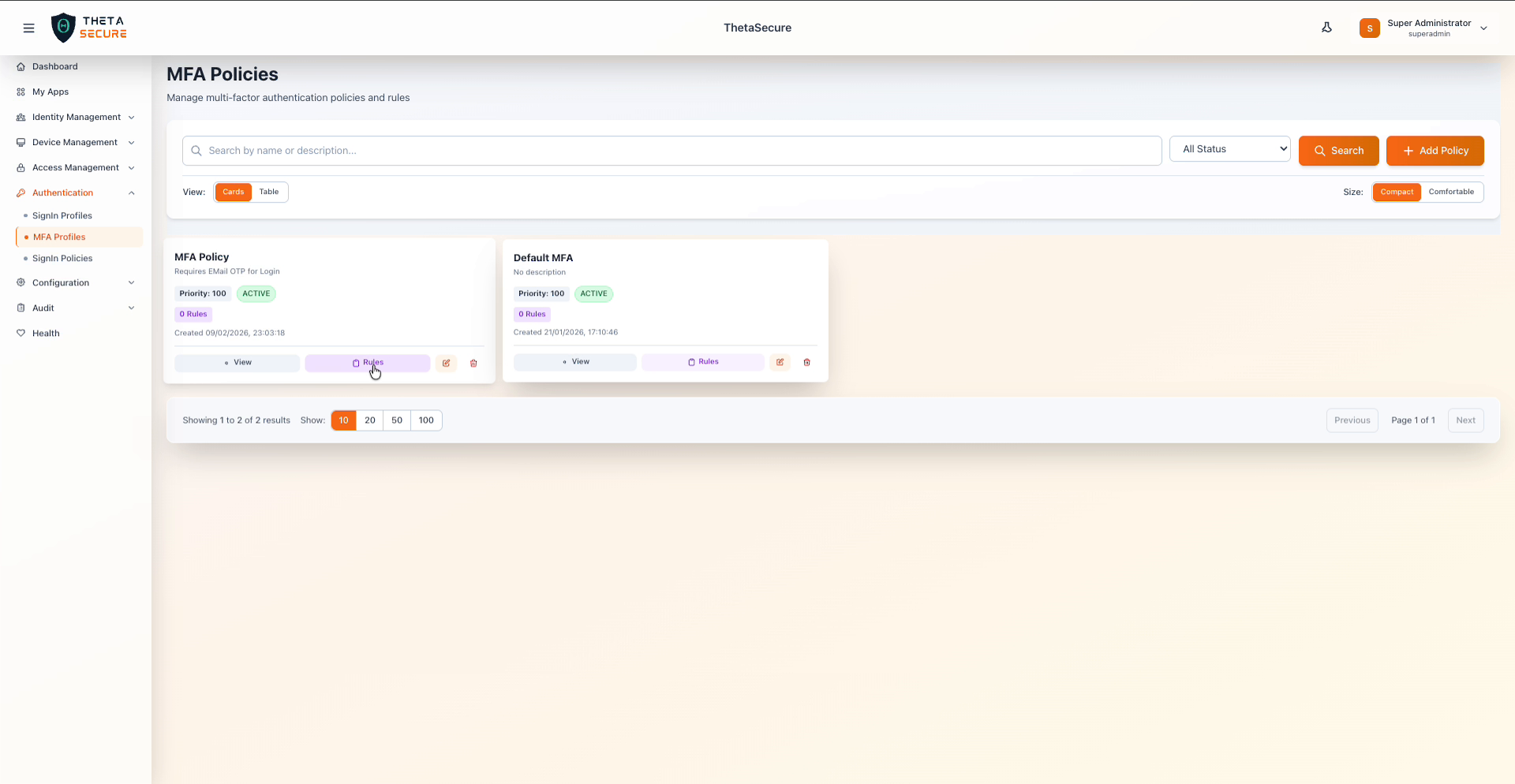Click the Add Policy button
This screenshot has height=784, width=1515.
click(1435, 151)
